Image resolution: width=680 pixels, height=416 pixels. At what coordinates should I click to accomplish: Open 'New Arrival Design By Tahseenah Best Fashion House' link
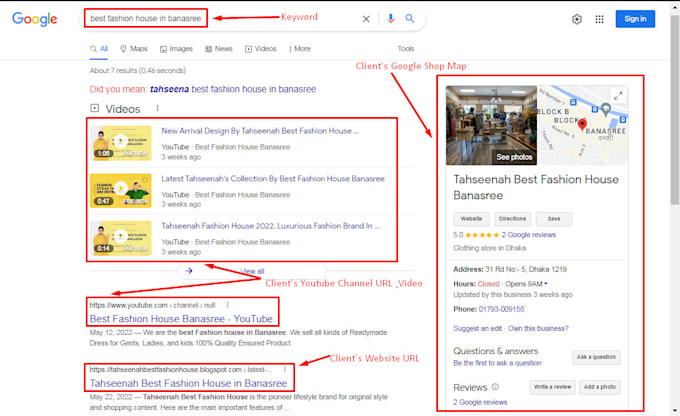[x=260, y=131]
